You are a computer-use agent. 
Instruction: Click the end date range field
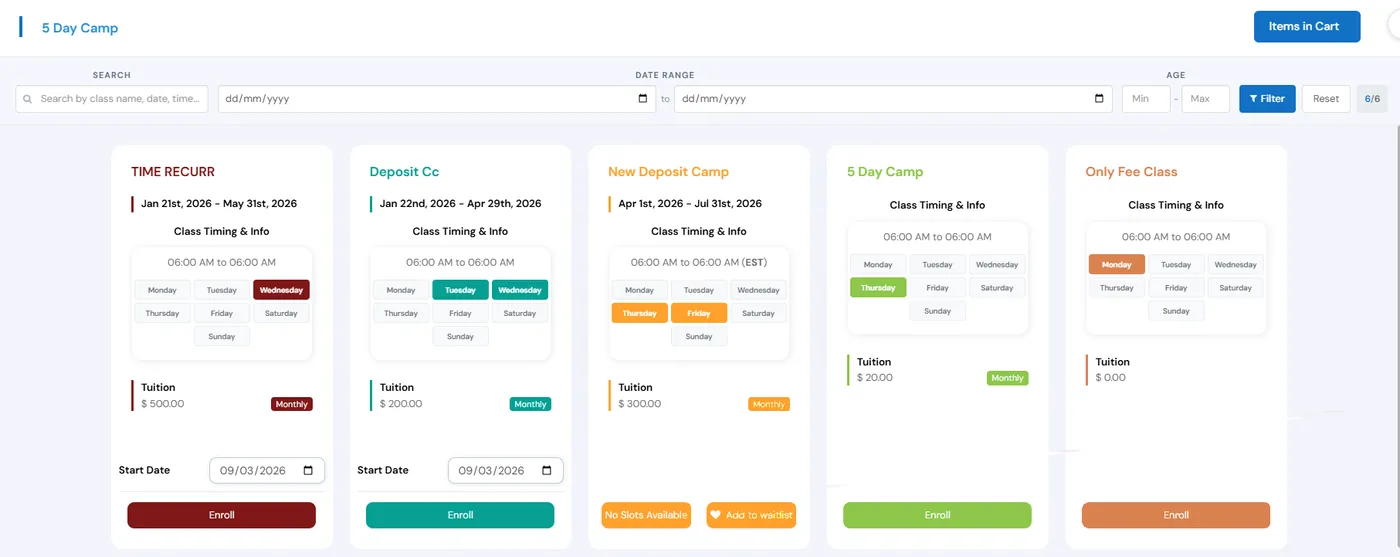(x=893, y=99)
